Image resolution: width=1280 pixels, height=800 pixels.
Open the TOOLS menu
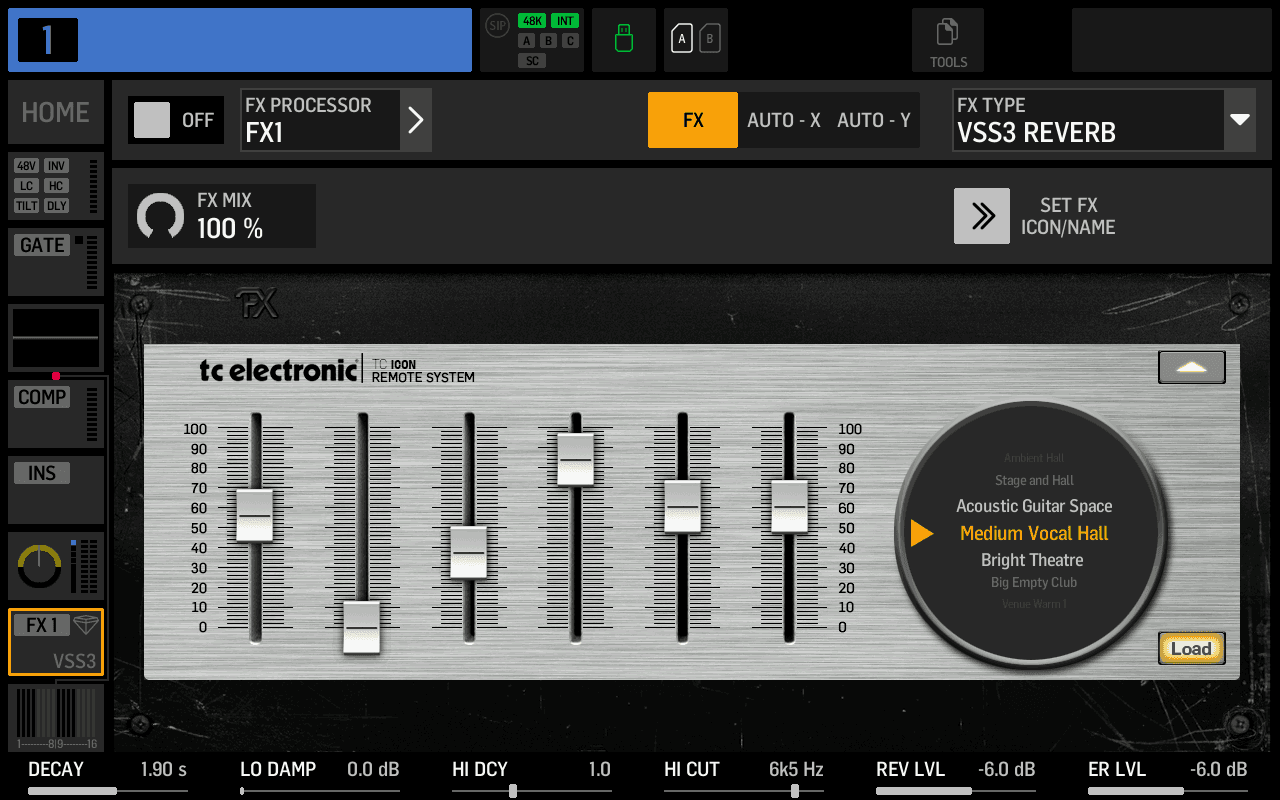[948, 40]
